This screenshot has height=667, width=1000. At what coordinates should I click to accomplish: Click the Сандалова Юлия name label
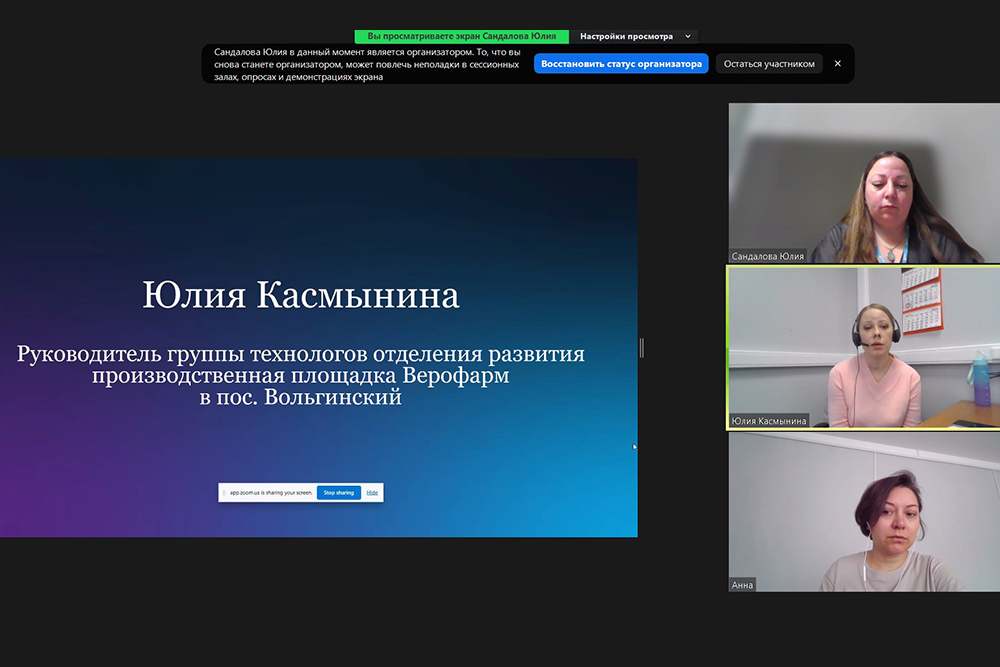pyautogui.click(x=768, y=256)
